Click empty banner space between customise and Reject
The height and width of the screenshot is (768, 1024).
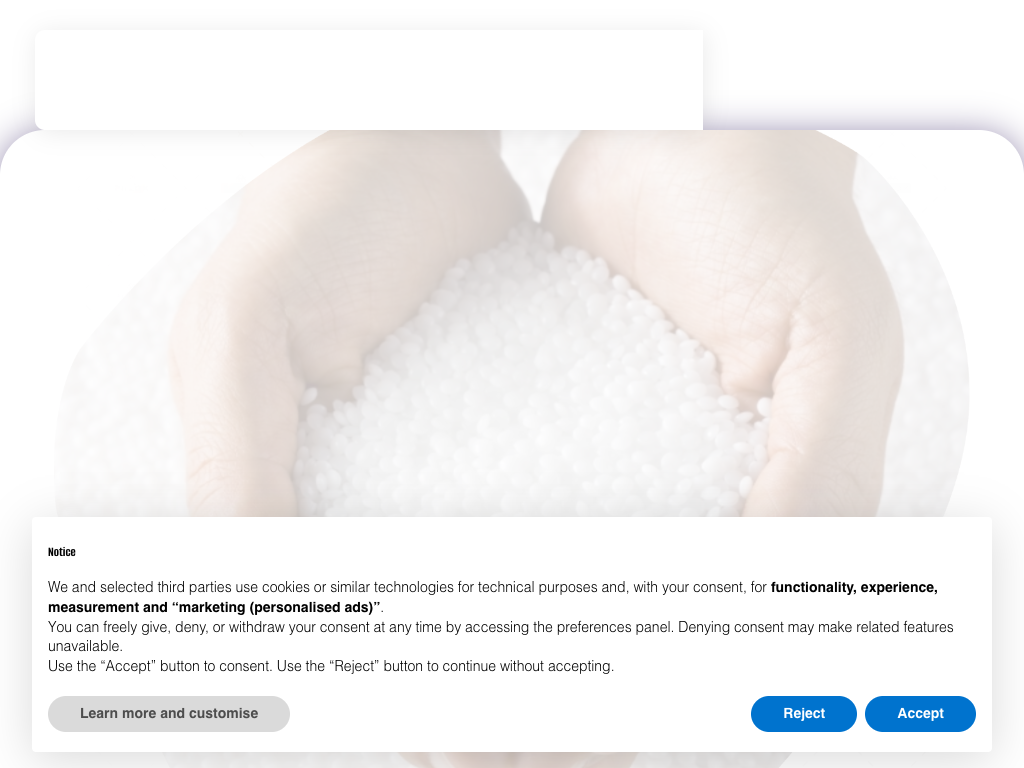[x=520, y=713]
